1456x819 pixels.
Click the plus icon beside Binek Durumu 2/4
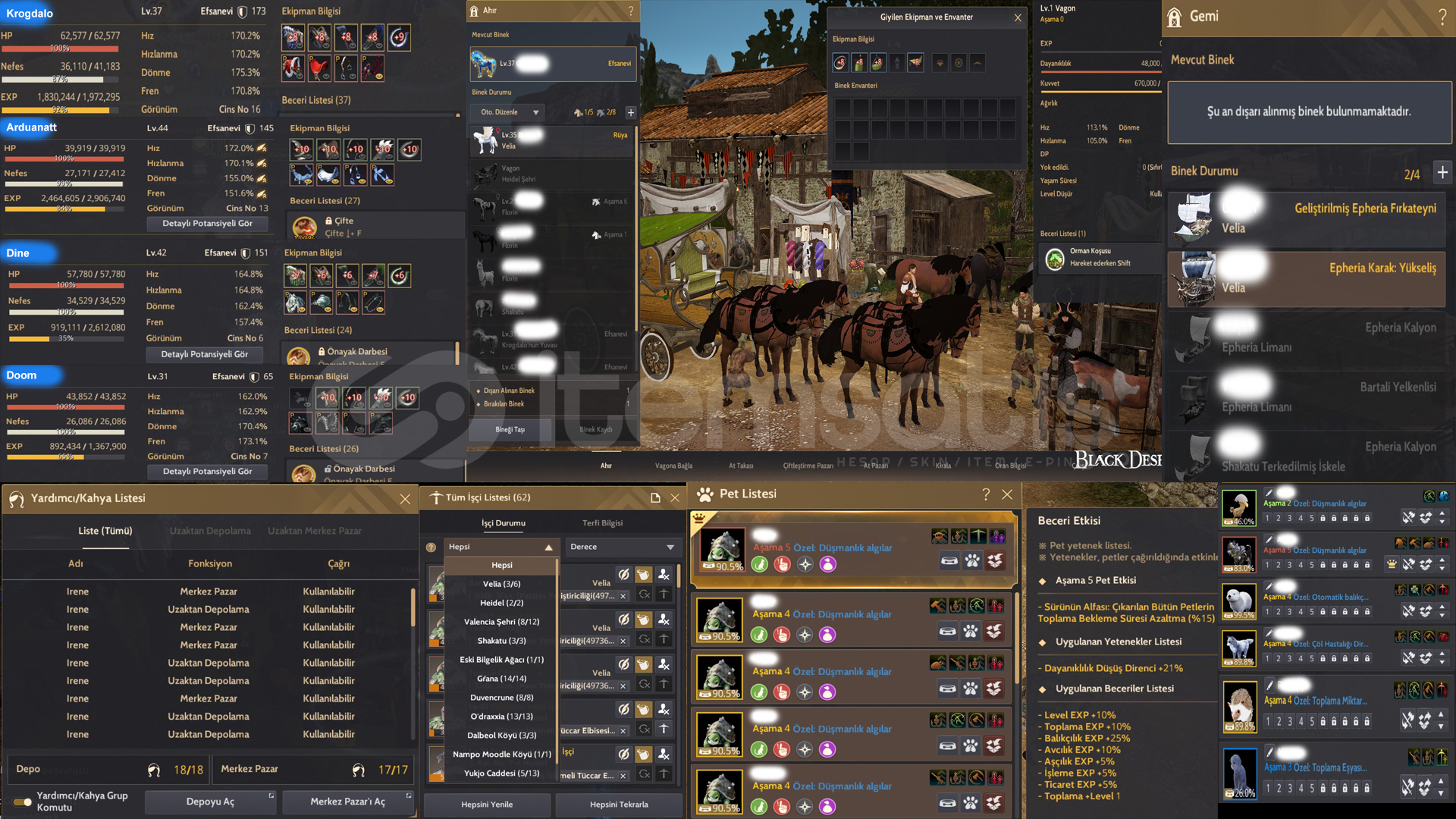pos(1442,173)
